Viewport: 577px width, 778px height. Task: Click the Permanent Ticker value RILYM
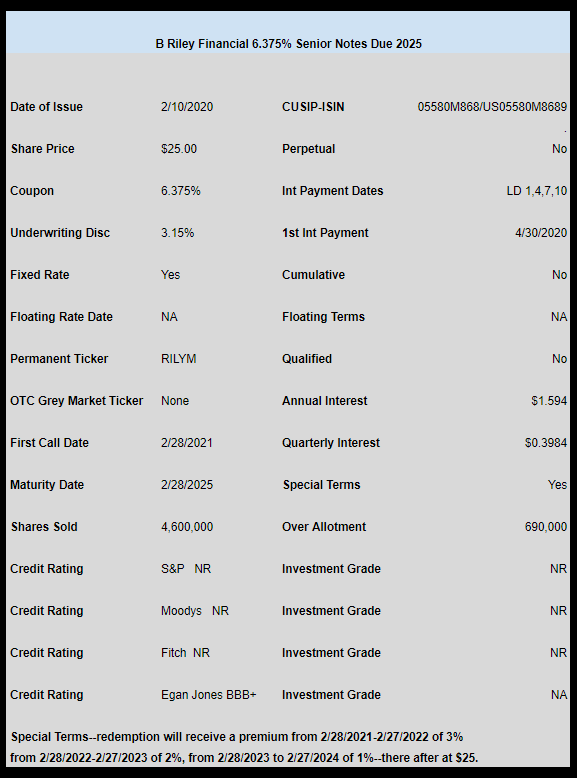pos(179,359)
